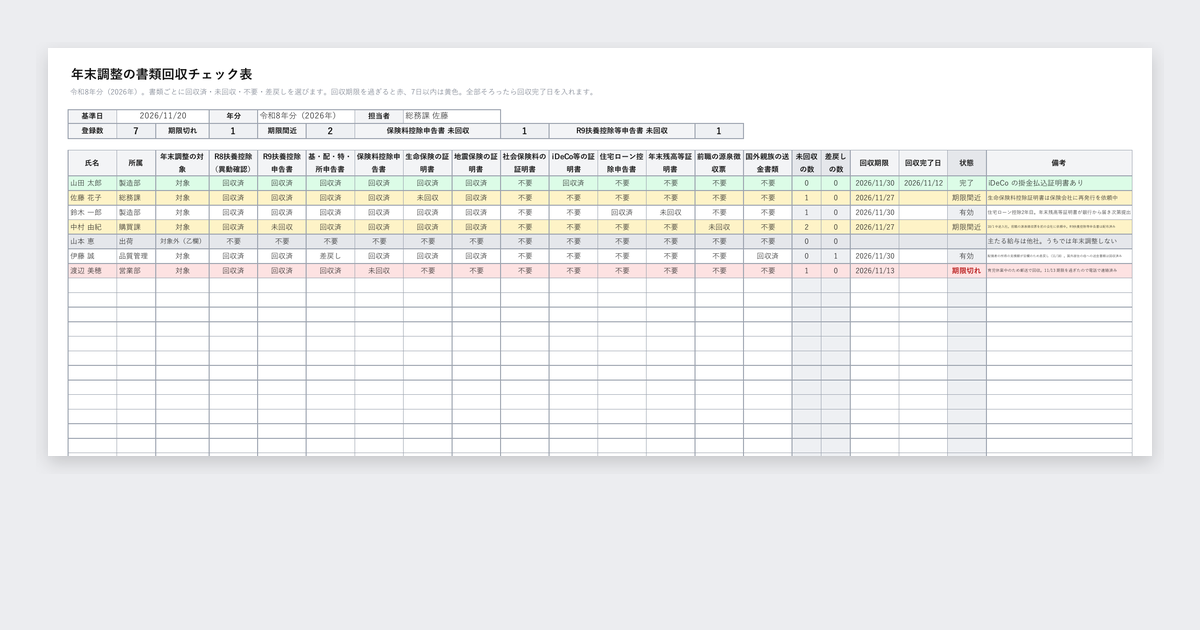Select the 氏名 column header
1200x630 pixels.
[92, 162]
